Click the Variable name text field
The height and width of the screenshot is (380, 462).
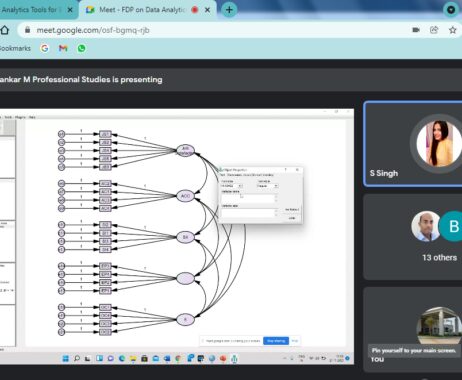249,198
